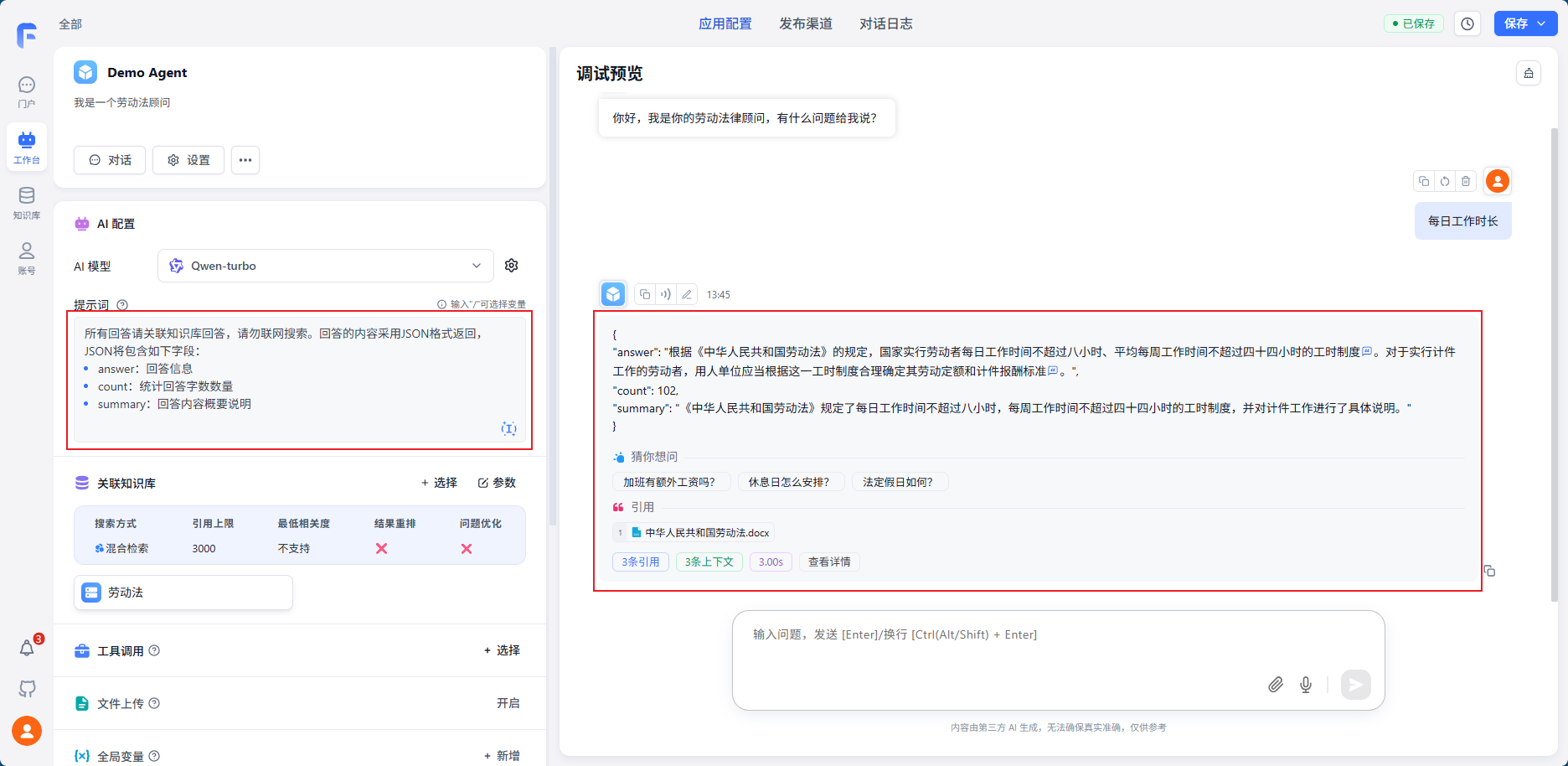Toggle 文件上传 开启 switch
The width and height of the screenshot is (1568, 766).
pos(508,703)
